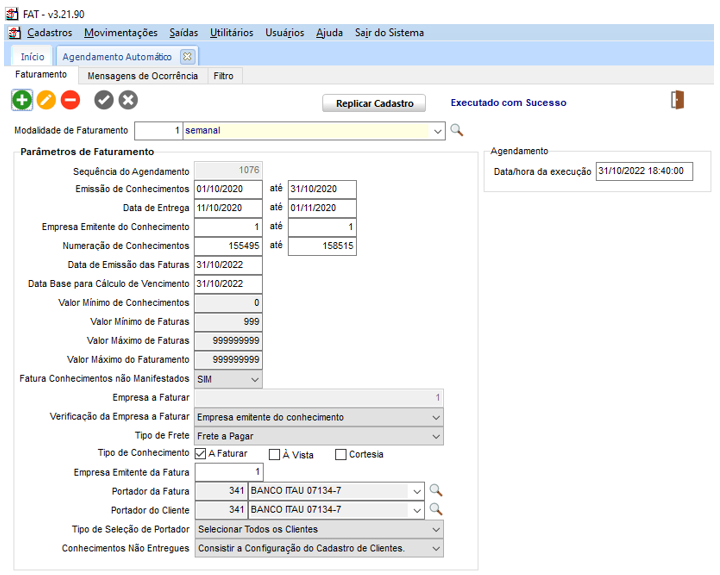Click the Data/hora da execução field
This screenshot has width=720, height=575.
[x=643, y=171]
